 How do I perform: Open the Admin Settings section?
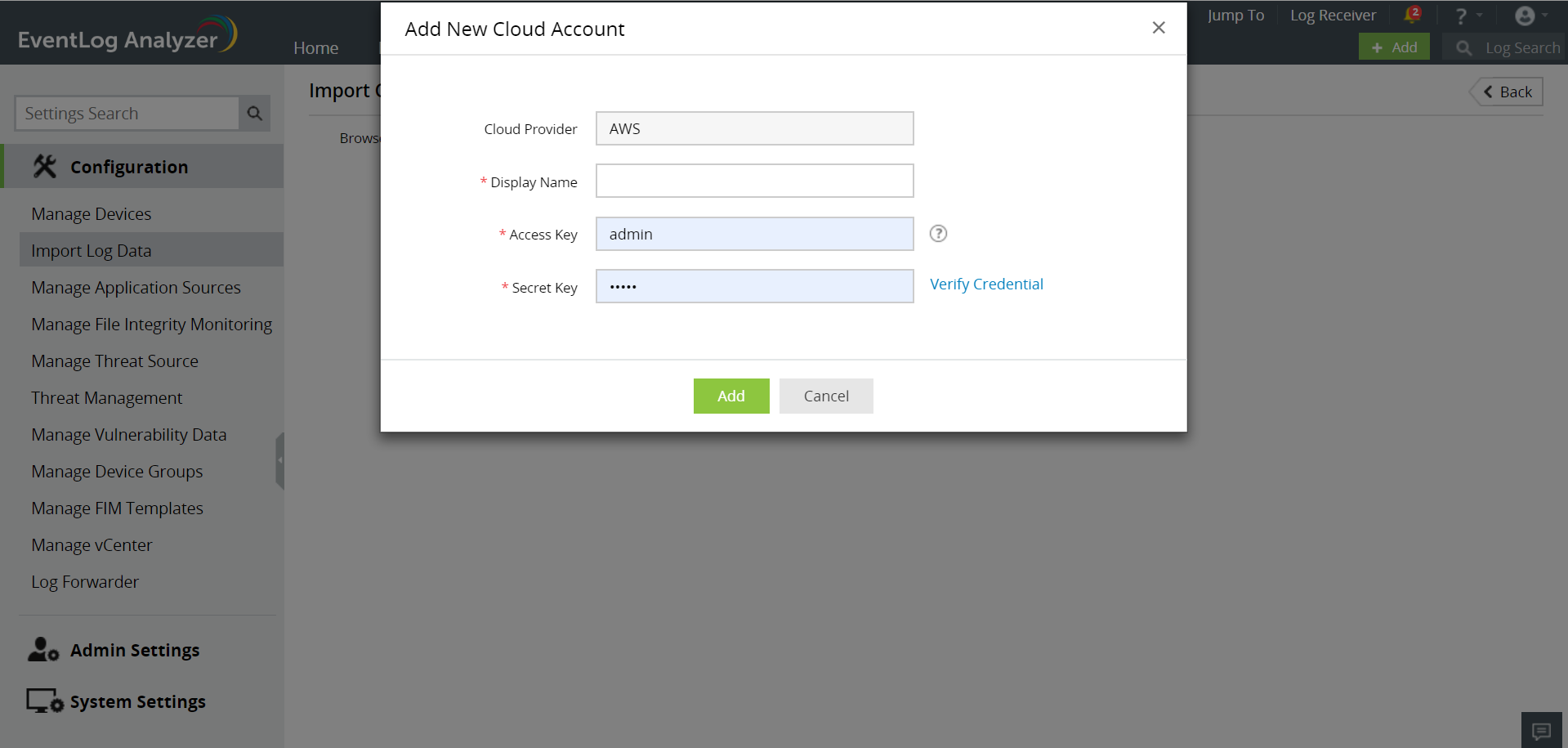pos(135,650)
